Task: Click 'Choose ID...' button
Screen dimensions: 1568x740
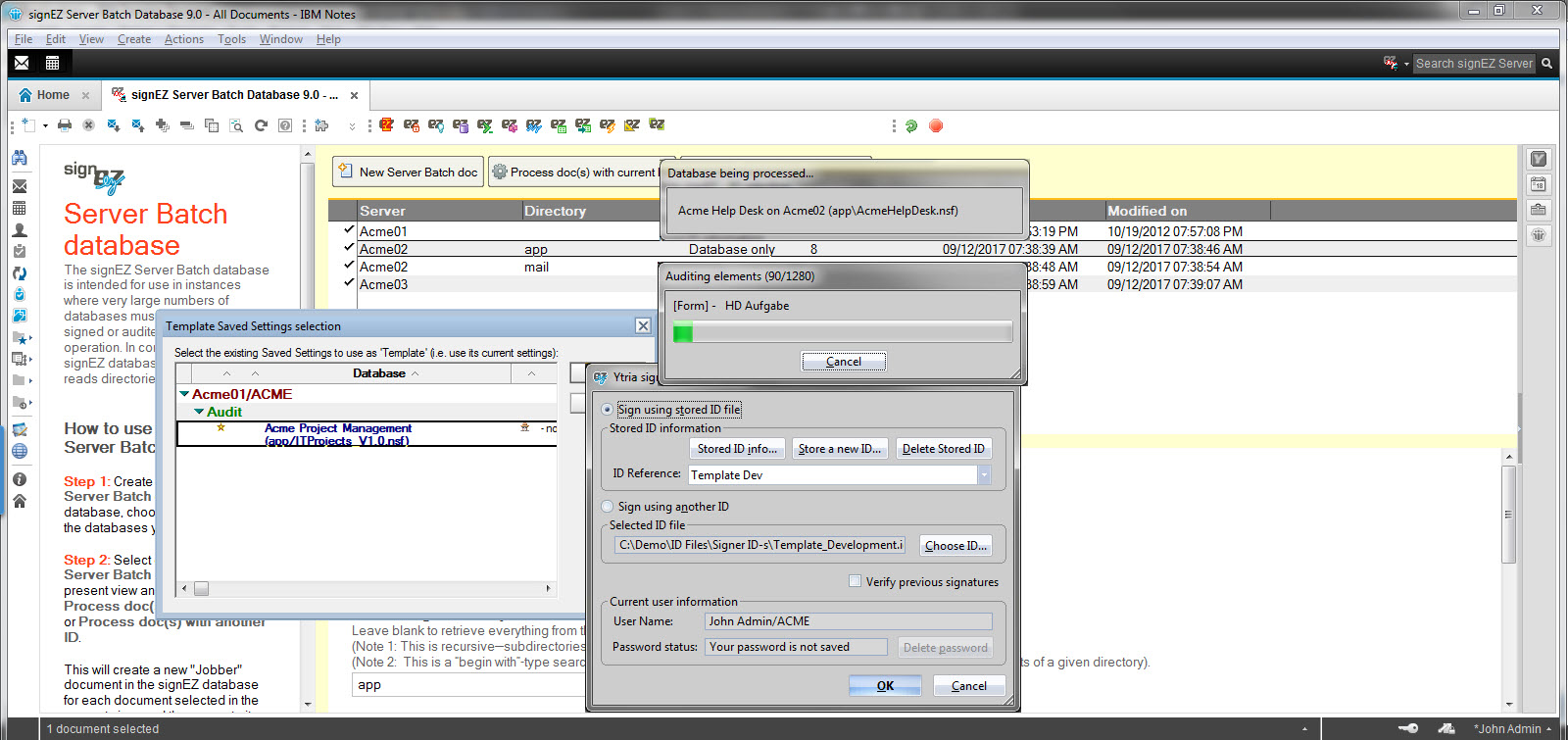Action: pos(955,546)
